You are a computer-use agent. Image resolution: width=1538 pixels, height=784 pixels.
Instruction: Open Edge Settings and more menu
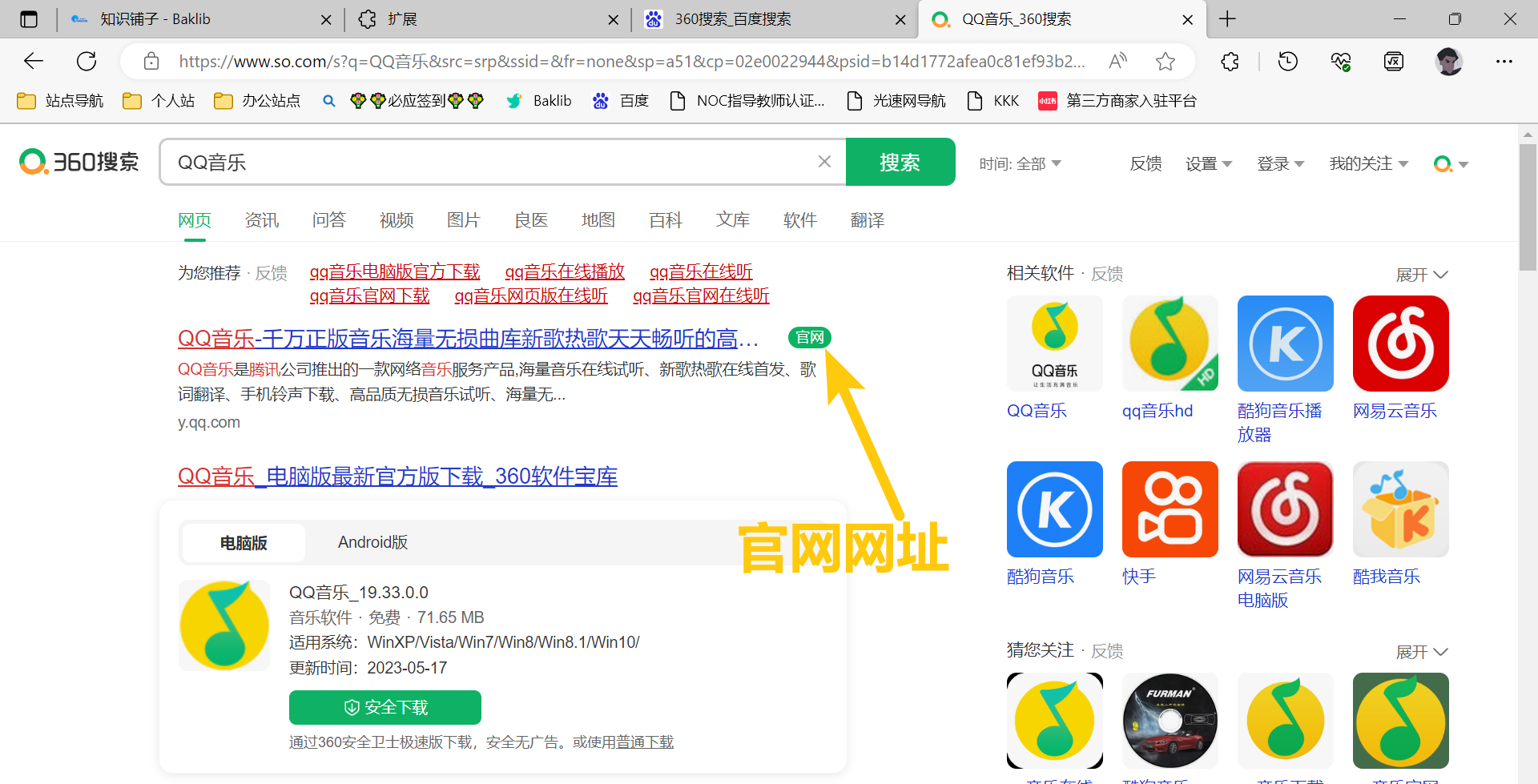1504,61
